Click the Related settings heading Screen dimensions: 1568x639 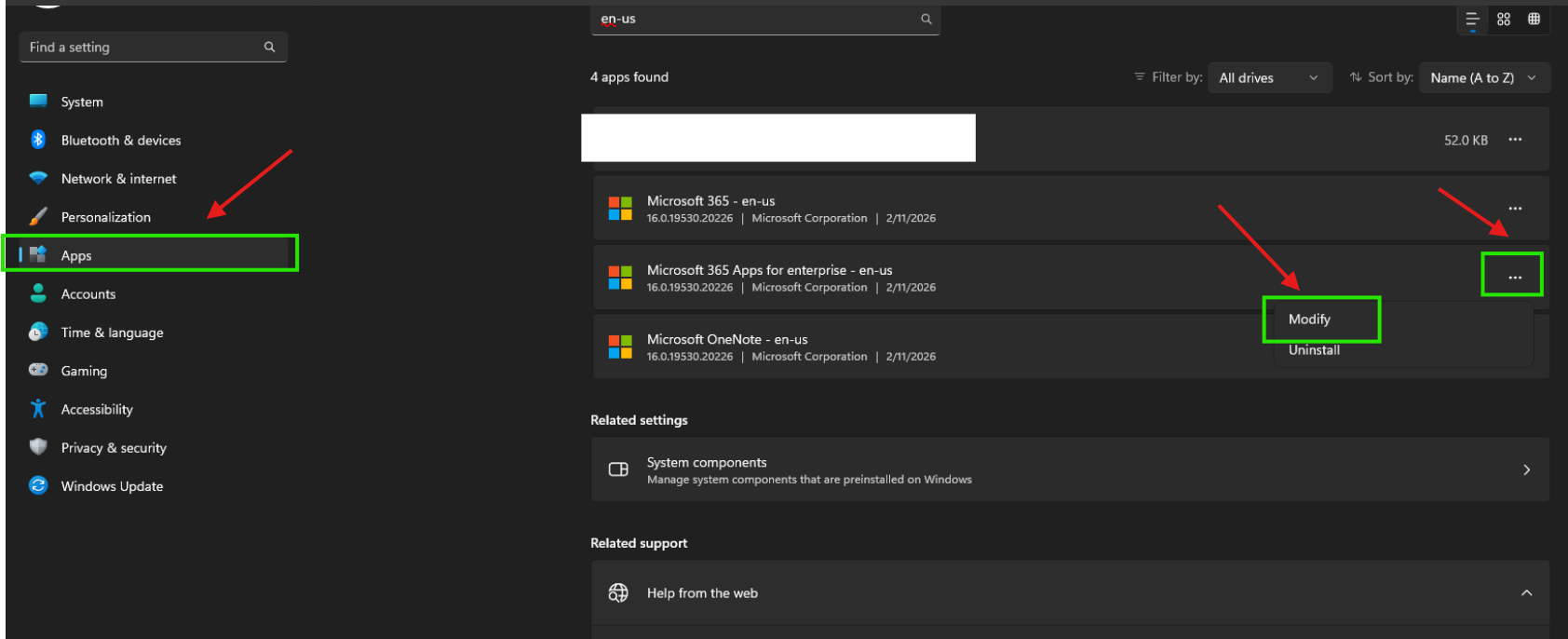(639, 420)
